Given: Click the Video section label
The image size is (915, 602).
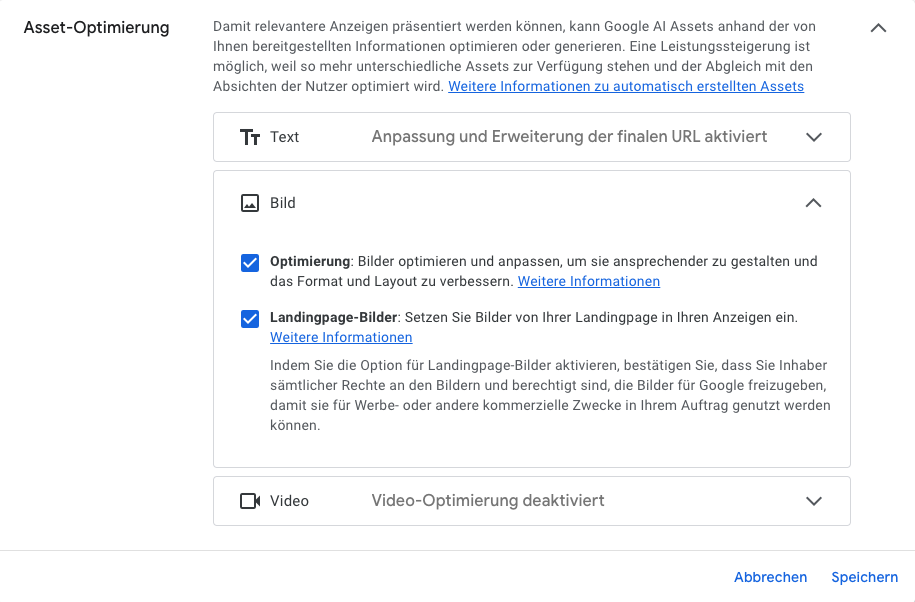Looking at the screenshot, I should pos(289,501).
